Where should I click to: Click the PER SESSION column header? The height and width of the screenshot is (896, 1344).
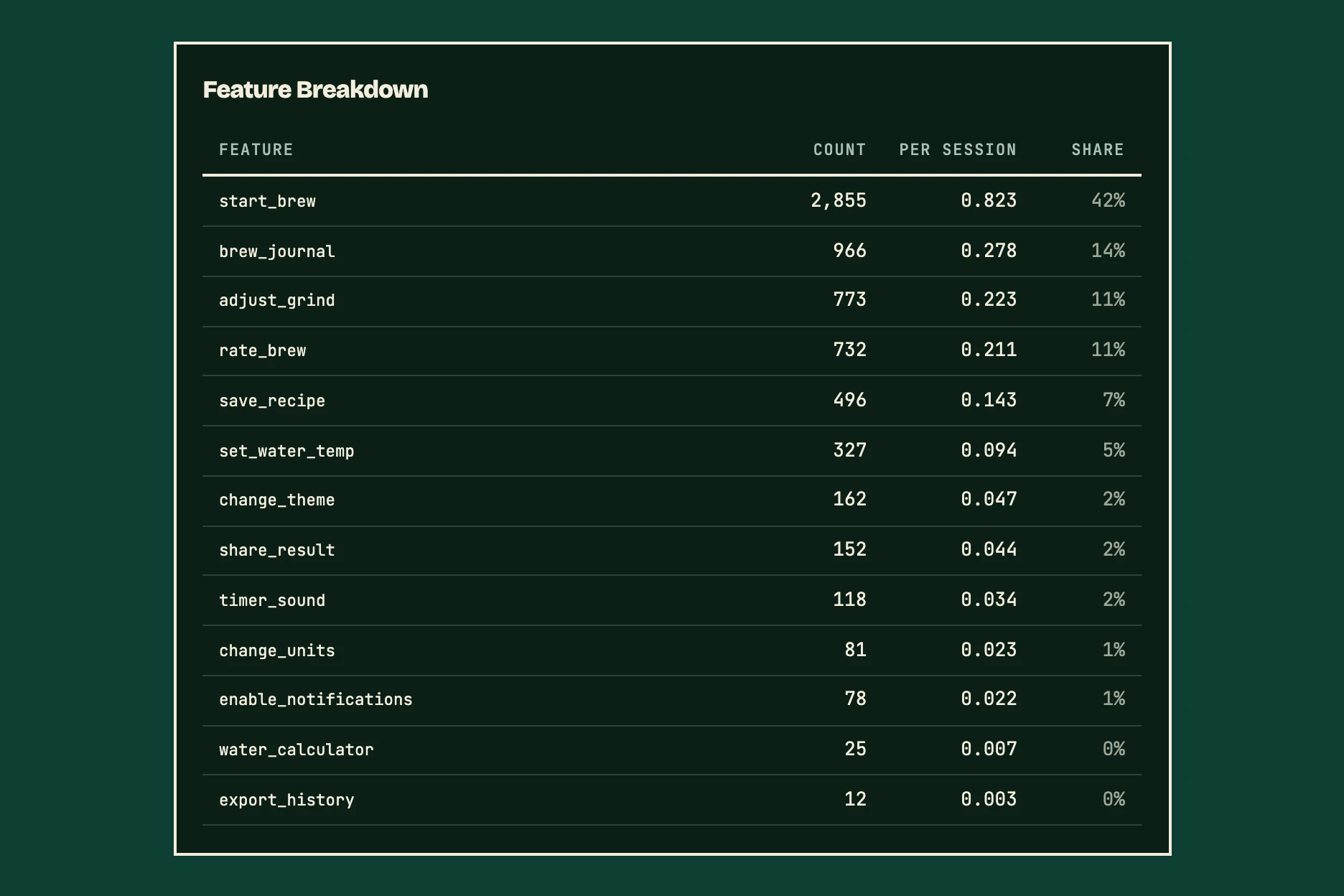(958, 149)
